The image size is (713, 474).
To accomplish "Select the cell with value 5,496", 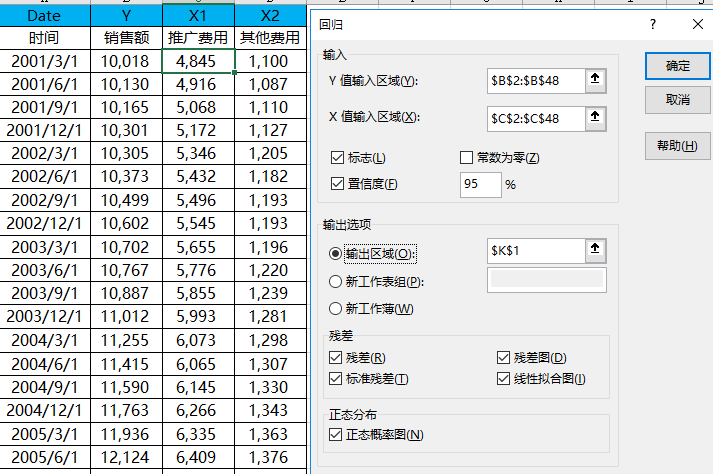I will pyautogui.click(x=198, y=200).
